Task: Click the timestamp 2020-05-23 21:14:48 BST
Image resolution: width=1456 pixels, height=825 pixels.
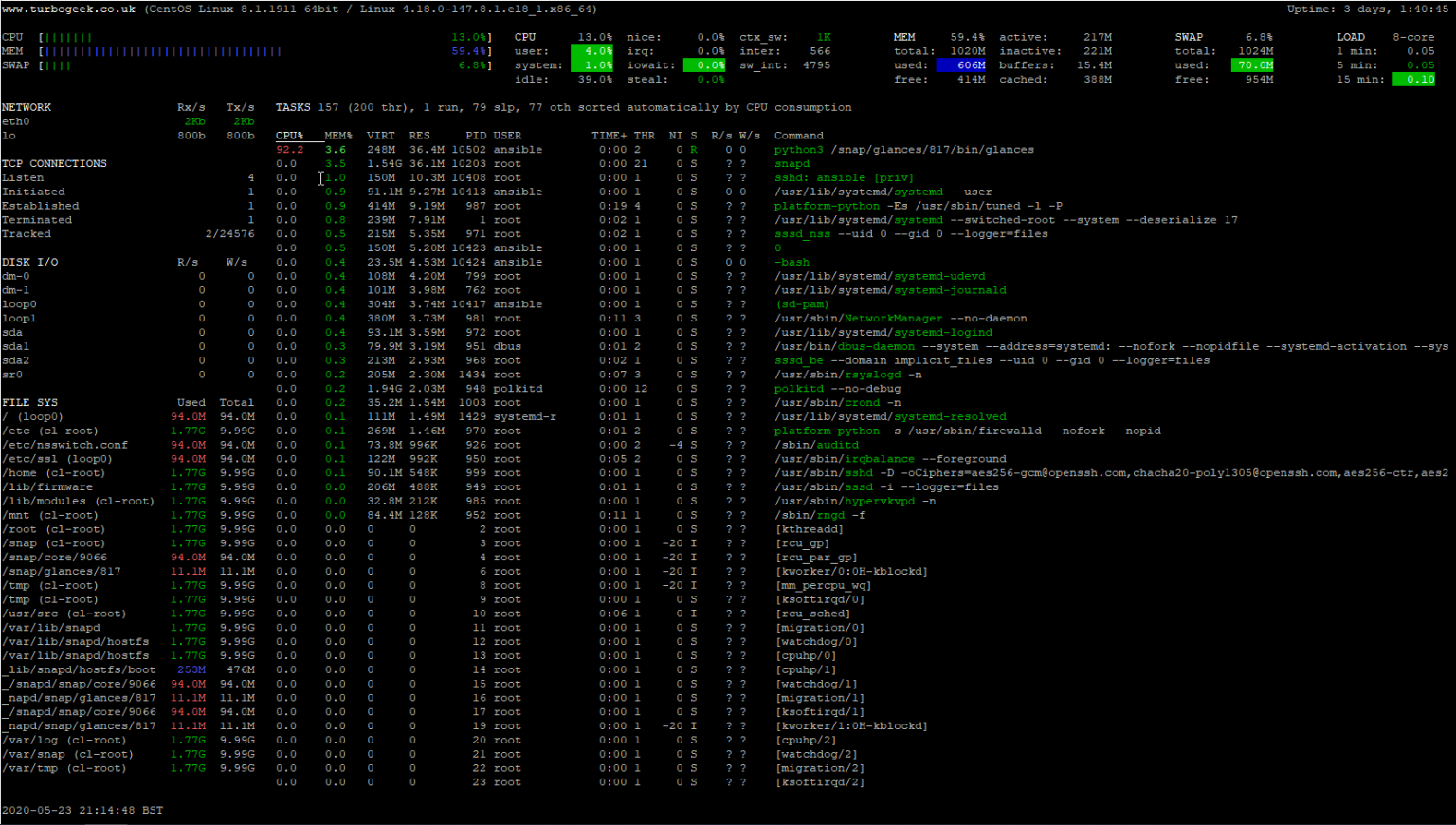Action: [82, 810]
